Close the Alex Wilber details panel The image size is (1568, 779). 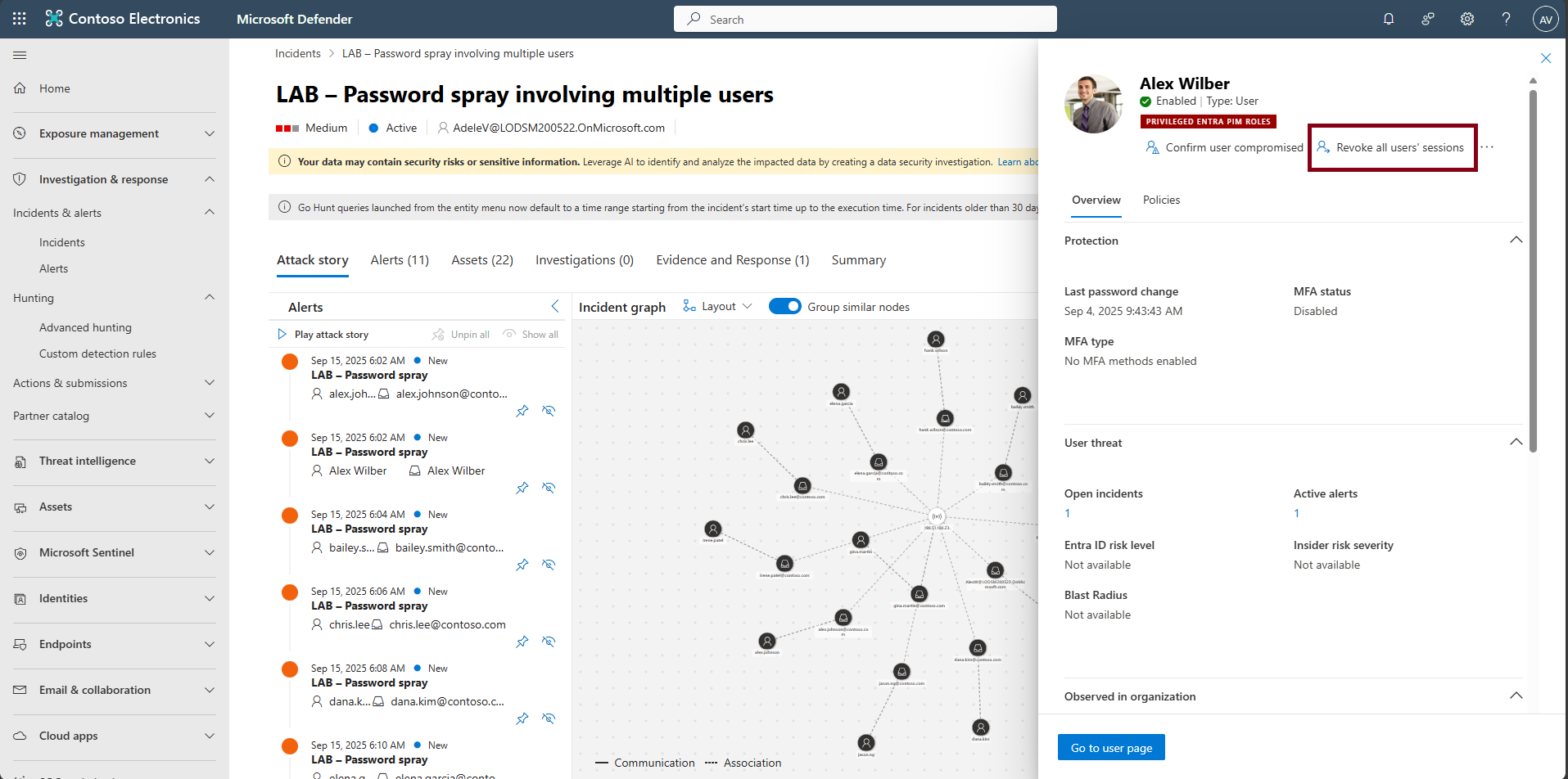[1546, 58]
